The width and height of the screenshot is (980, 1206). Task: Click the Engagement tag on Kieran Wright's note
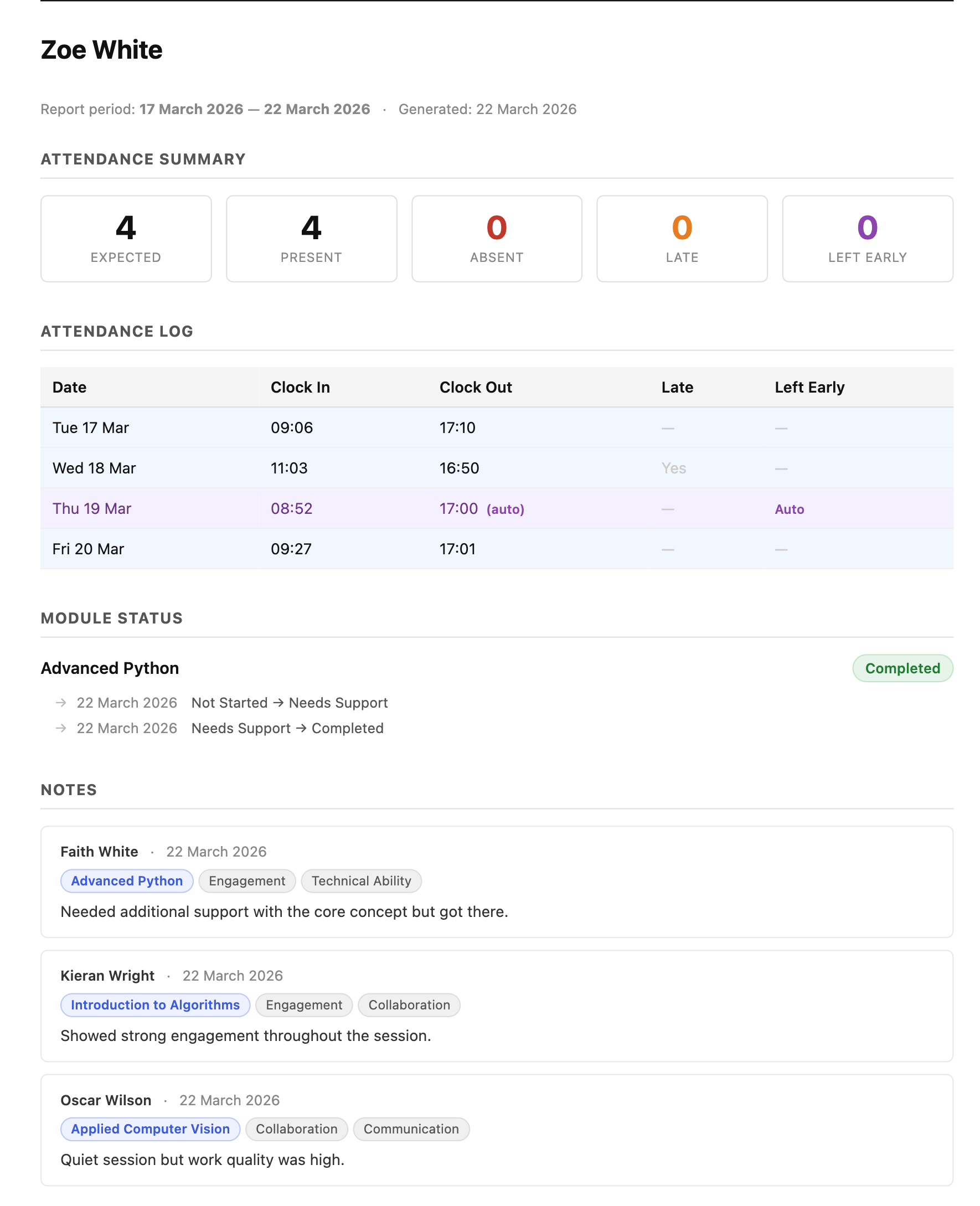point(304,1005)
